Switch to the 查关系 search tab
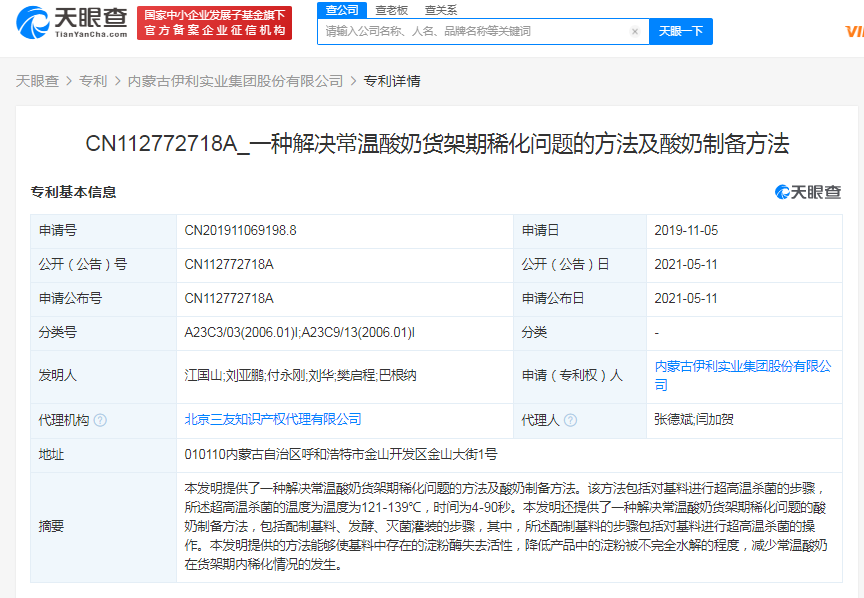This screenshot has width=864, height=598. pyautogui.click(x=440, y=10)
